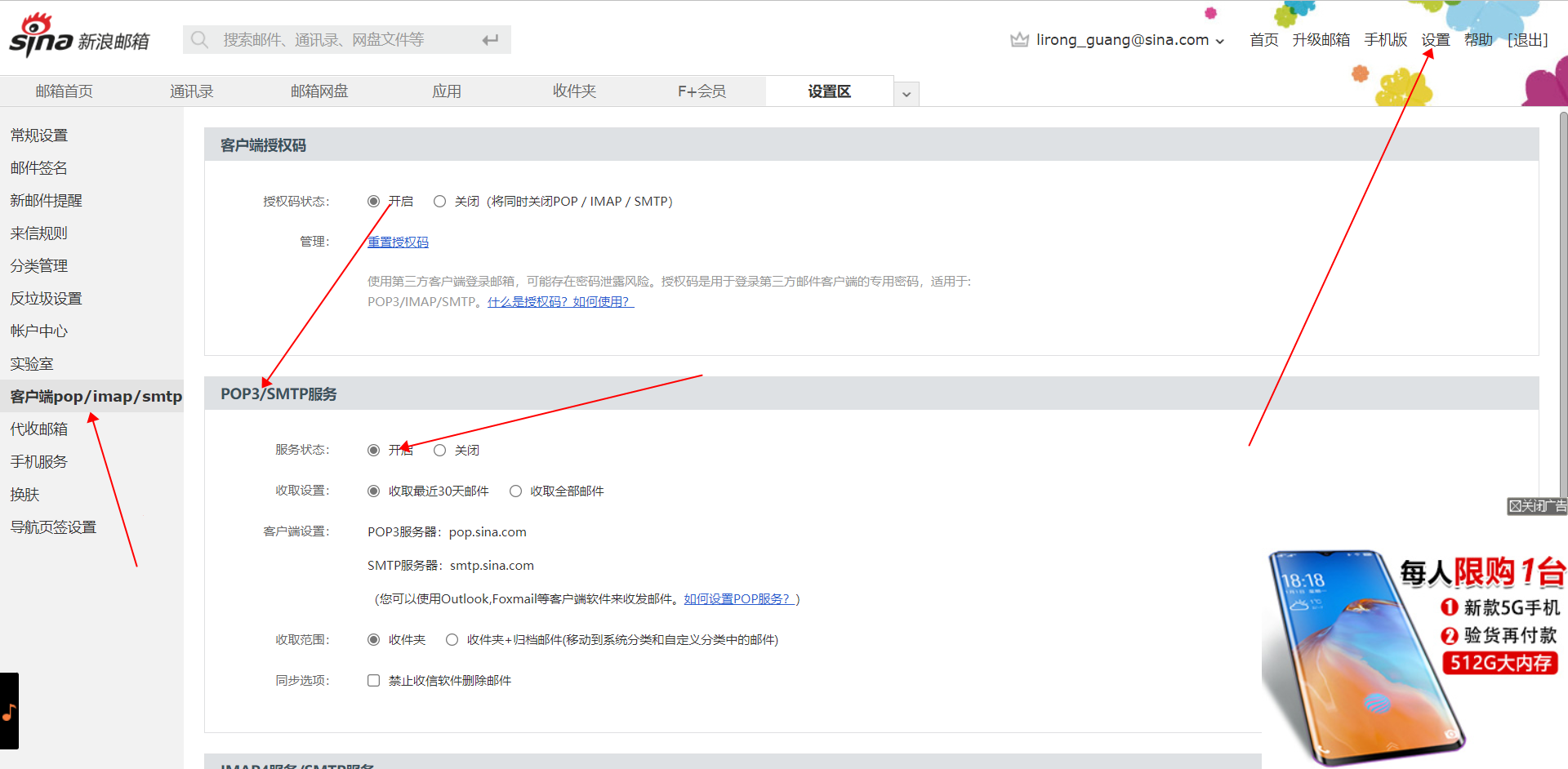Click the Sina mail logo

click(79, 35)
